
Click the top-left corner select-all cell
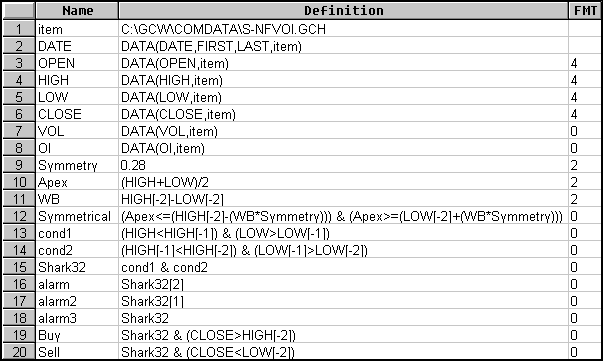pyautogui.click(x=19, y=11)
